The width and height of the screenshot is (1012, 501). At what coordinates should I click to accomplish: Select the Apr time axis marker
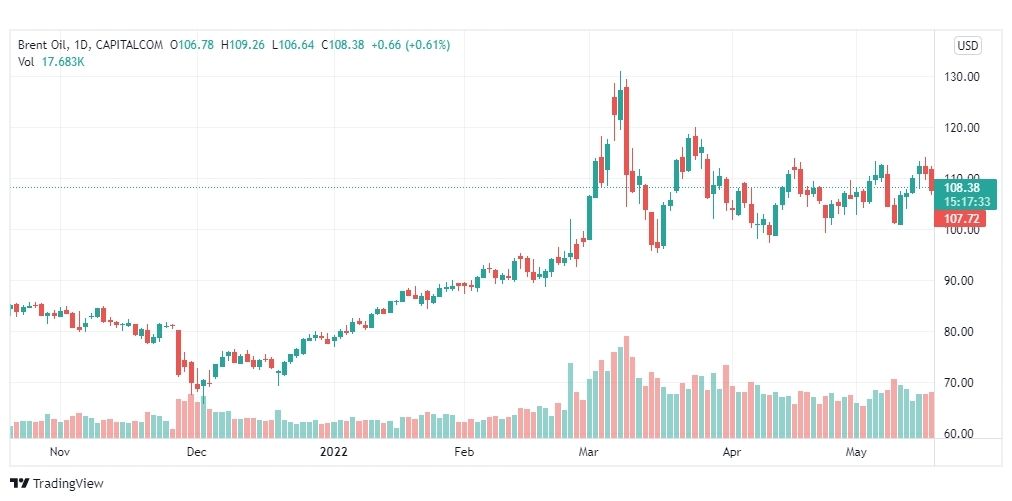point(732,452)
